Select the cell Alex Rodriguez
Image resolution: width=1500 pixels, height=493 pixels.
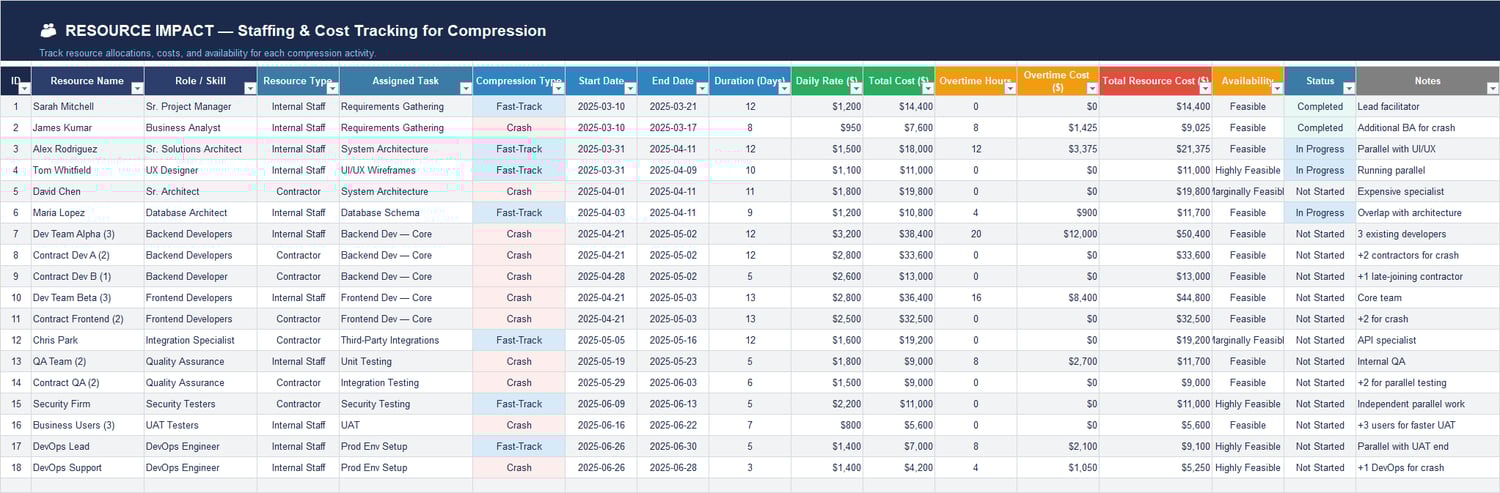point(88,149)
